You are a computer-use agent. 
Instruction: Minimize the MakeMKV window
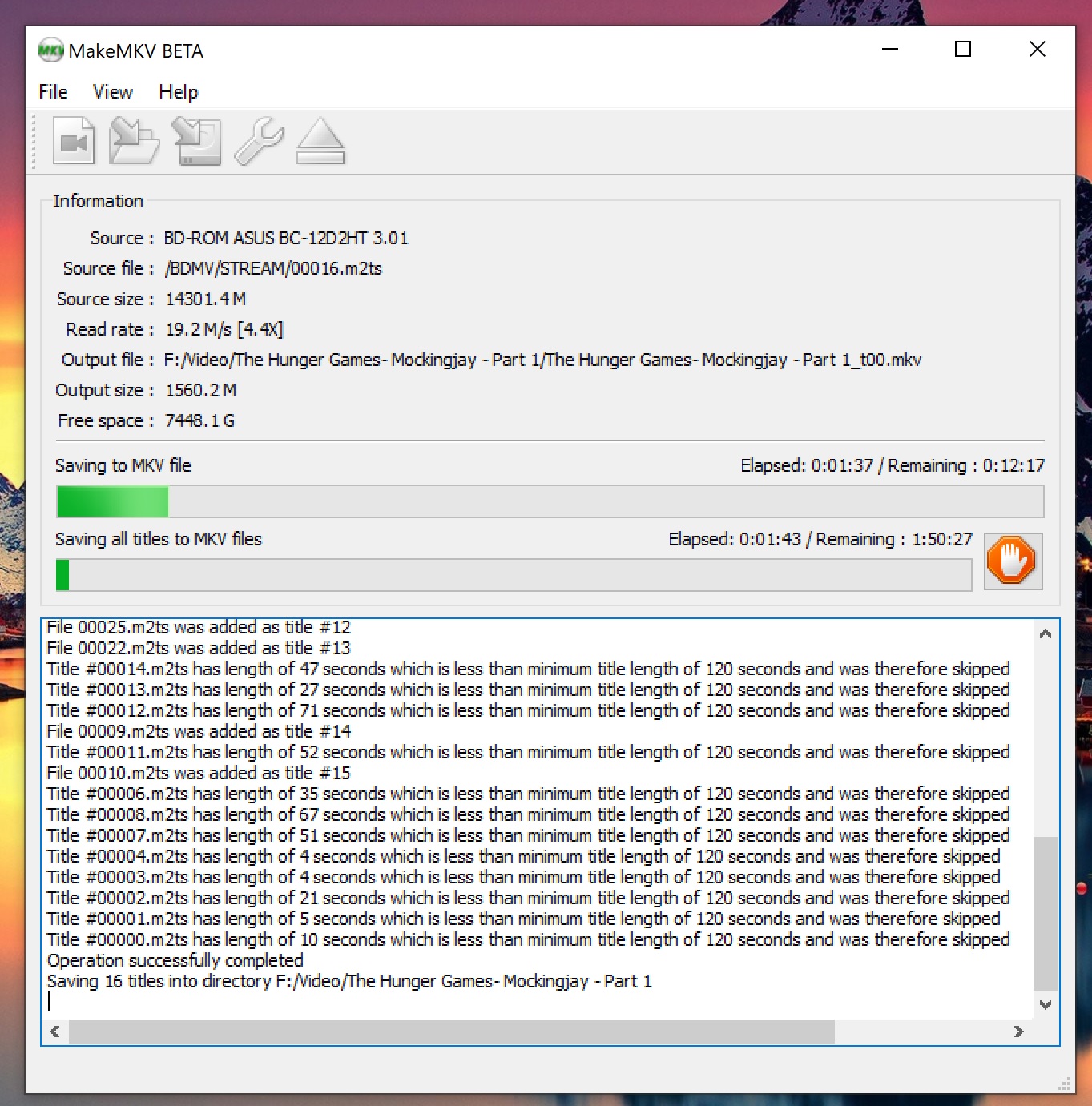(890, 49)
